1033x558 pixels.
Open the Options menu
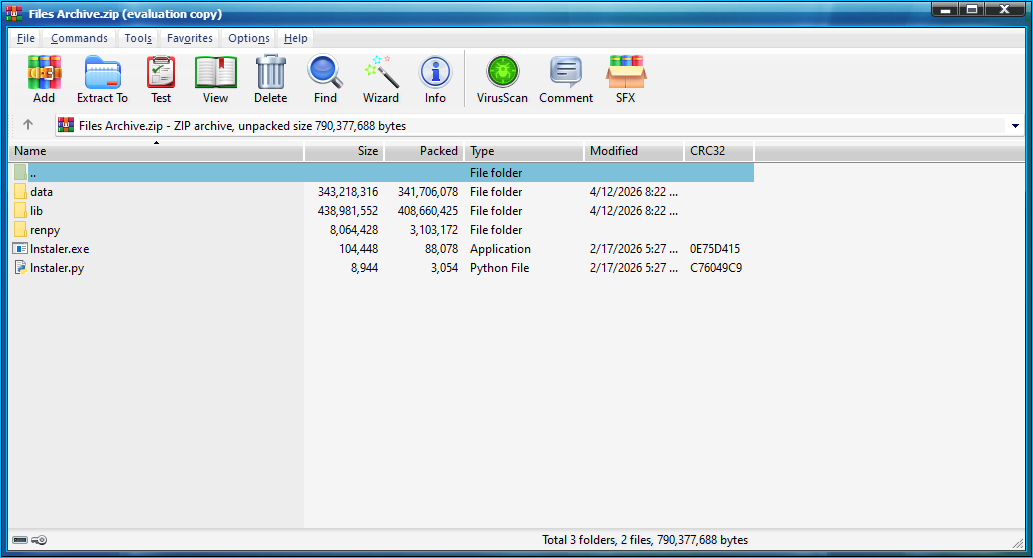[x=249, y=38]
